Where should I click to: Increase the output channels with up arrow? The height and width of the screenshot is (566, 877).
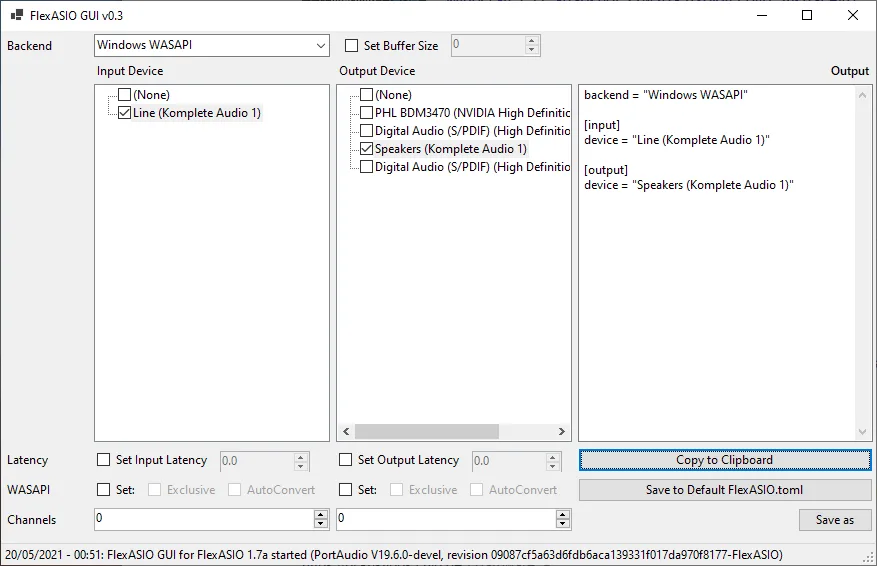click(563, 515)
